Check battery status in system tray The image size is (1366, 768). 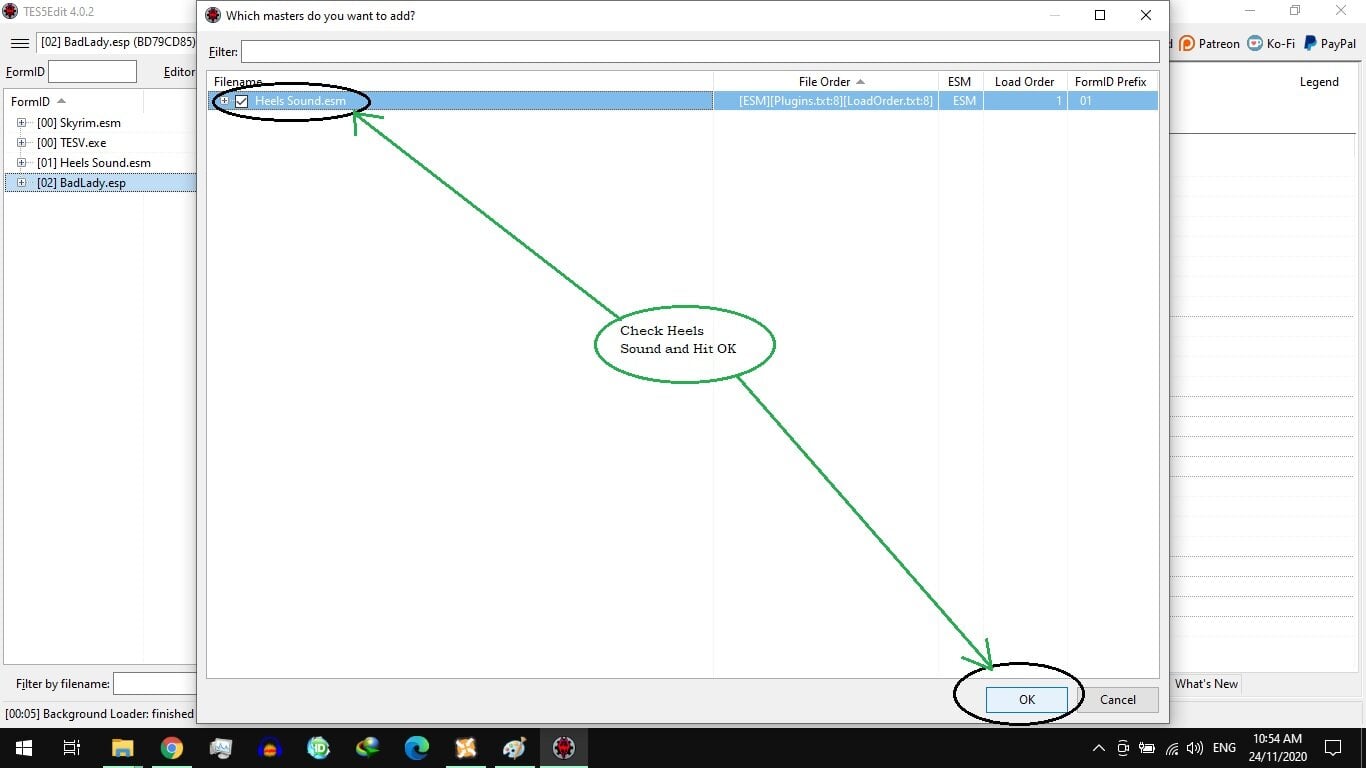1147,748
